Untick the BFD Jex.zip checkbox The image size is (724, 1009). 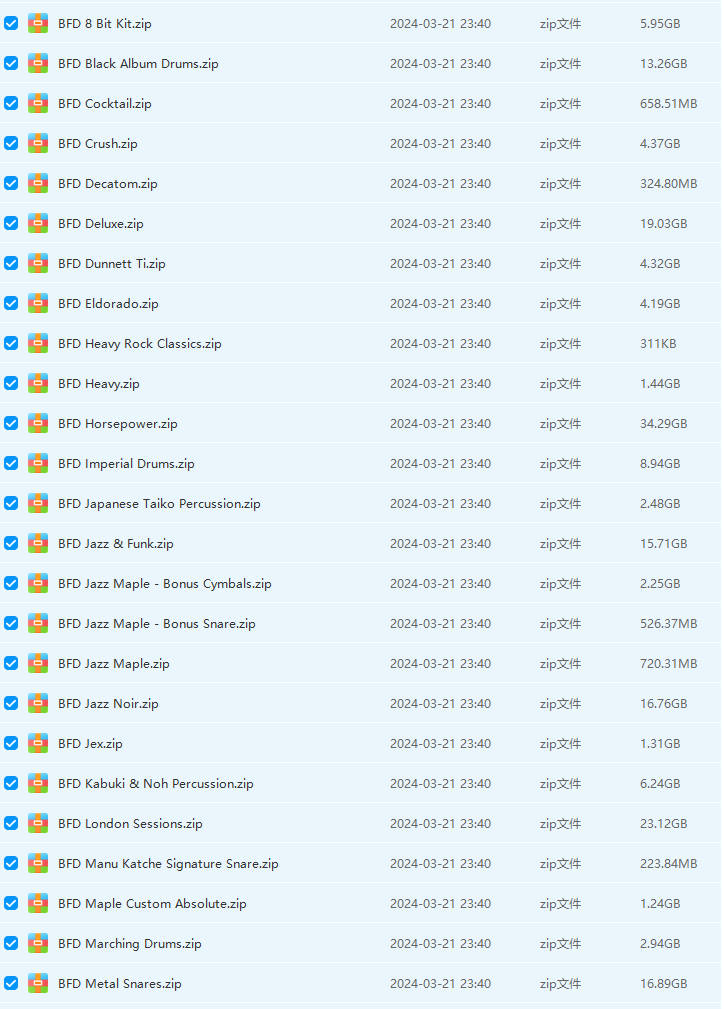click(x=11, y=743)
